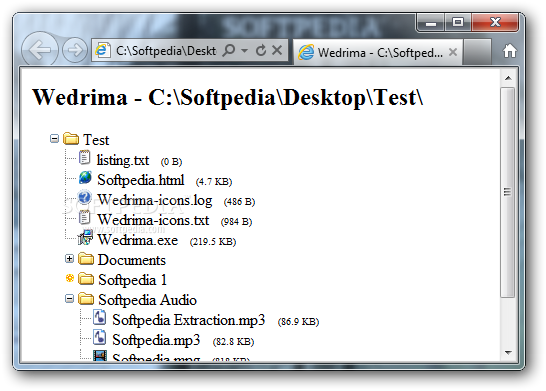
Task: Open the address bar dropdown arrow
Action: (x=245, y=51)
